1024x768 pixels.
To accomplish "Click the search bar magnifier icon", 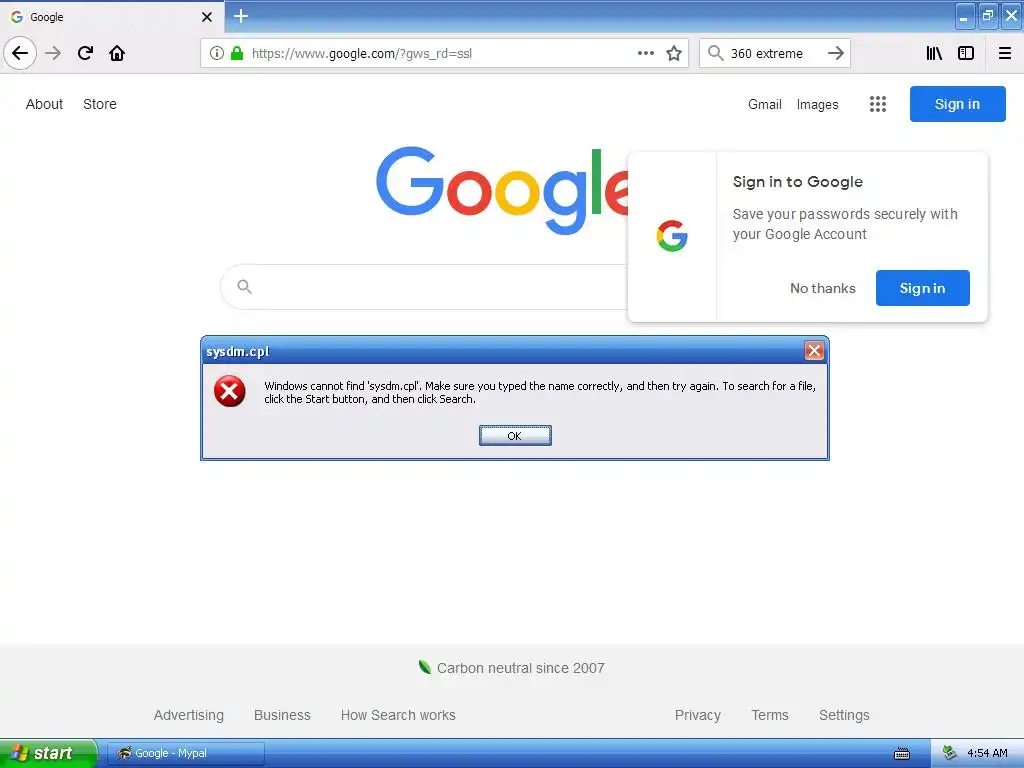I will 716,53.
